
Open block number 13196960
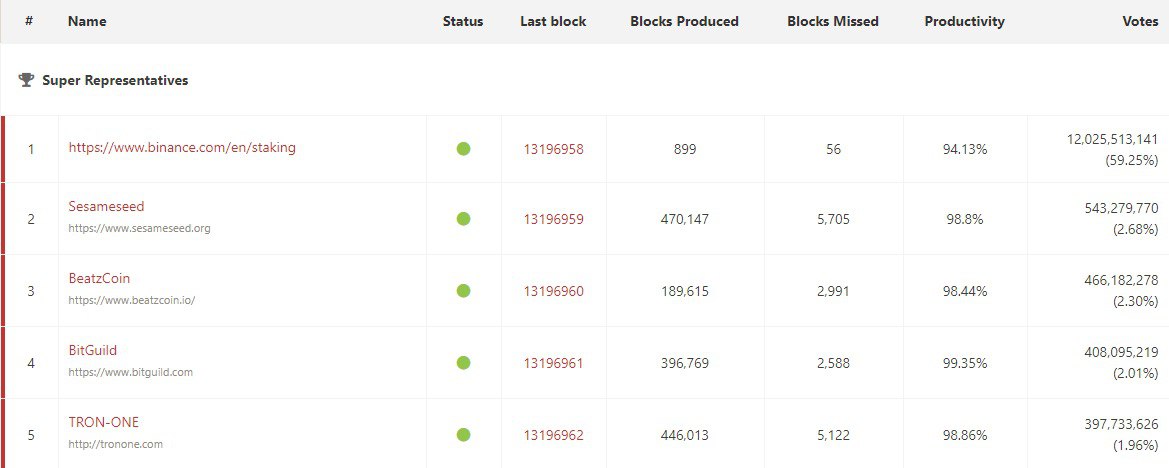tap(553, 291)
